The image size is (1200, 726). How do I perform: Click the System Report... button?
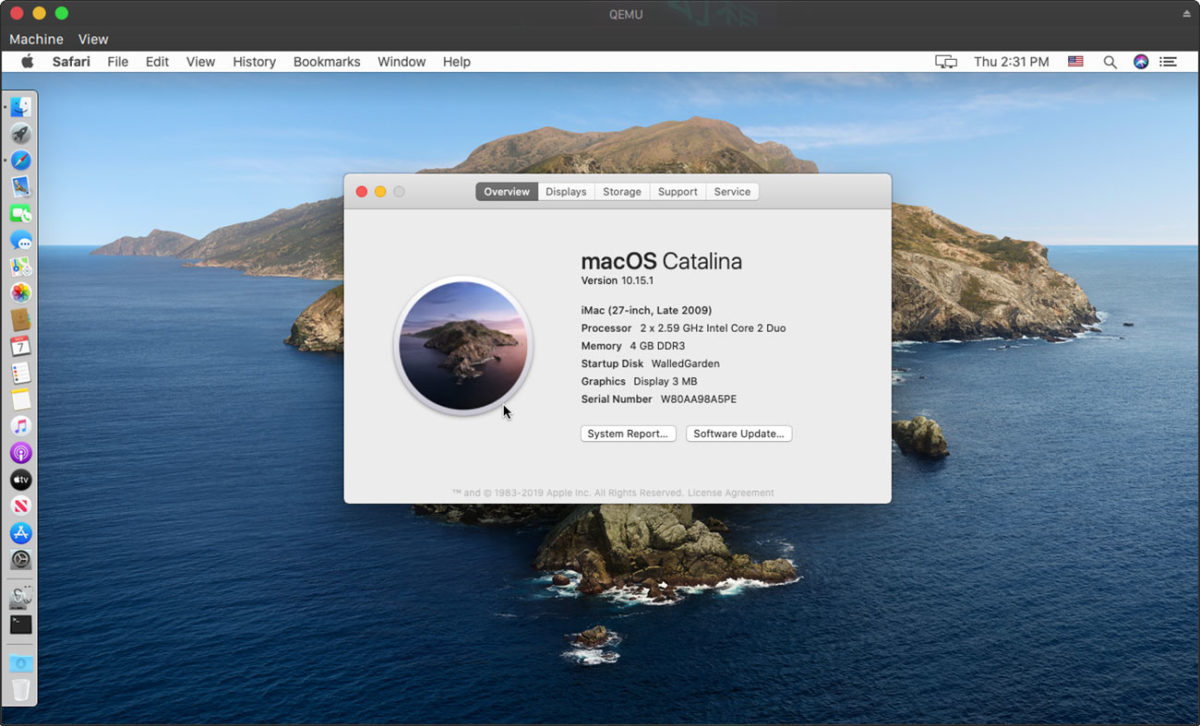[x=628, y=434]
